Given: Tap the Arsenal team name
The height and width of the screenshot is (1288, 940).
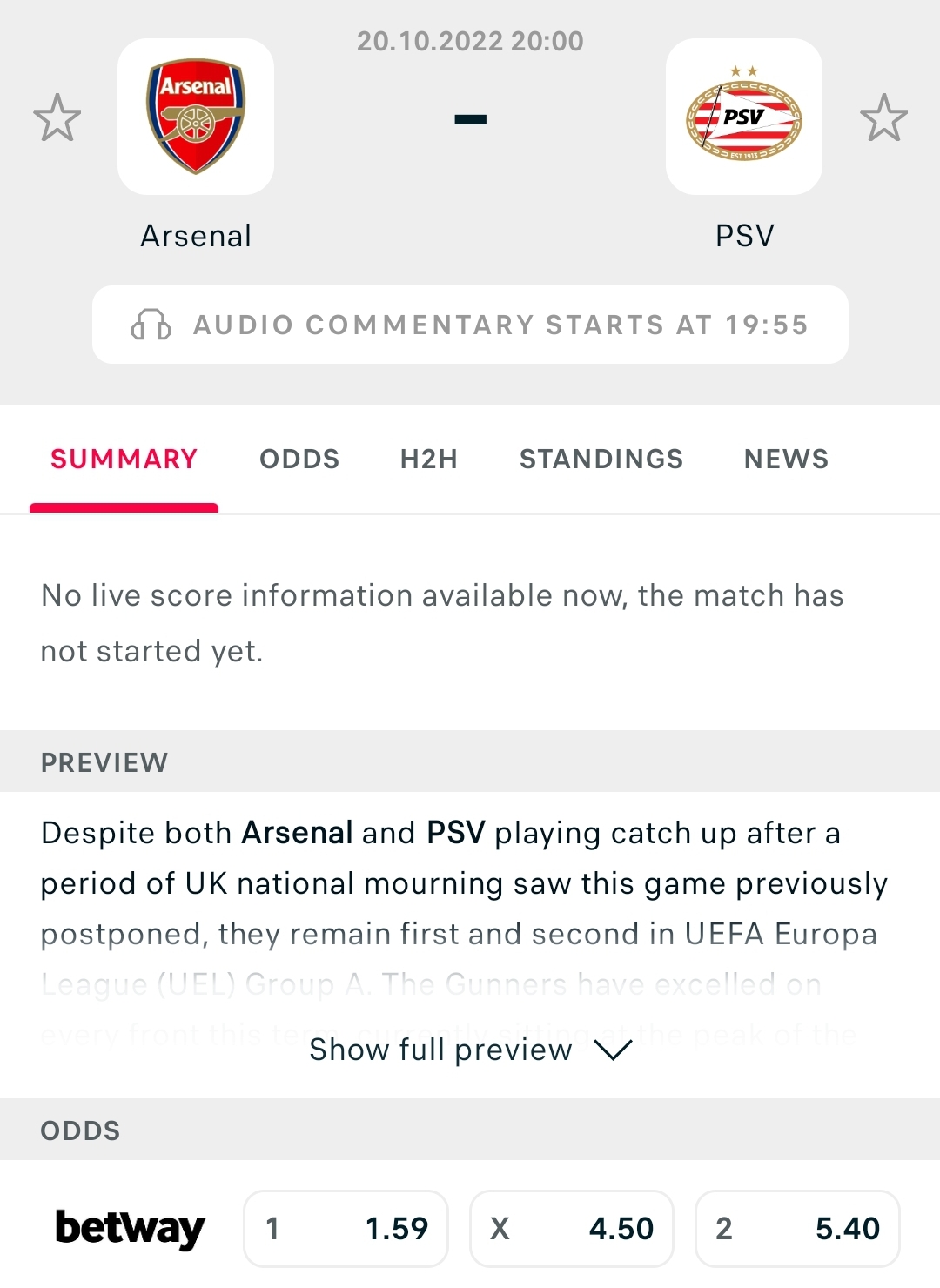Looking at the screenshot, I should pyautogui.click(x=196, y=236).
